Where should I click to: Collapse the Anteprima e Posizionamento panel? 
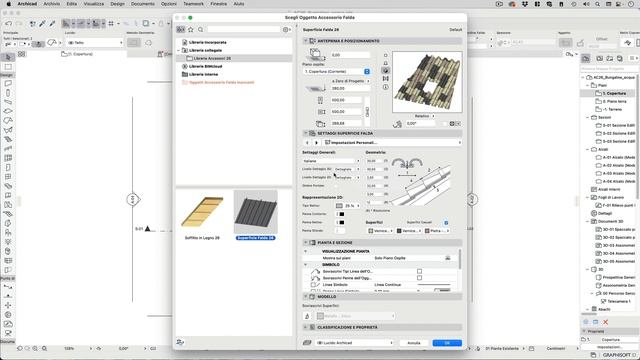click(305, 41)
